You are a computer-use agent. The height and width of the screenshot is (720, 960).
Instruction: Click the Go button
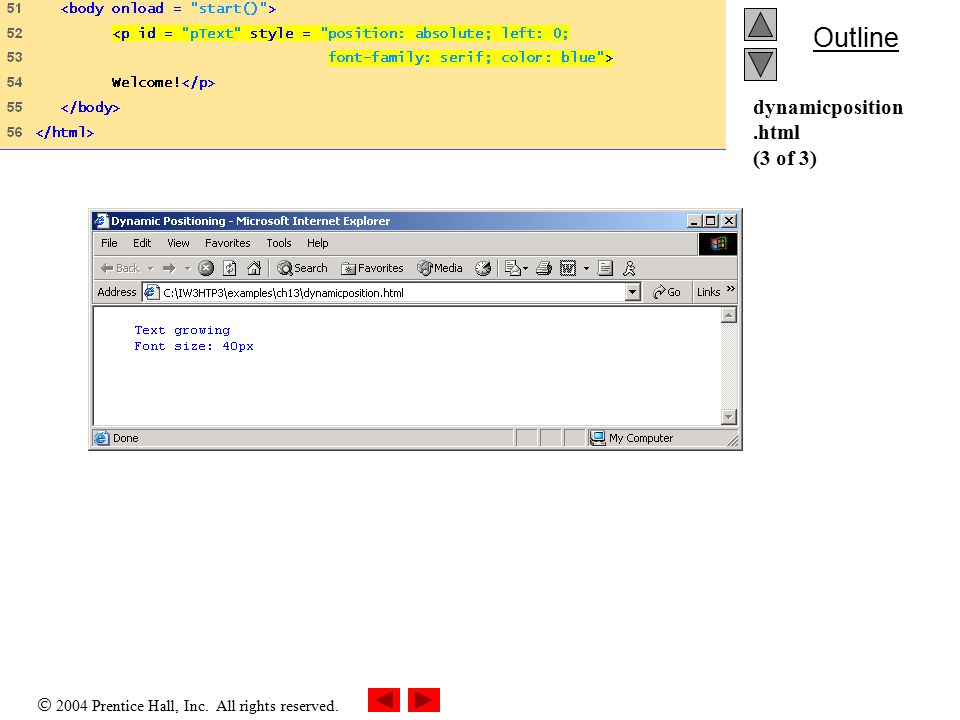point(667,292)
